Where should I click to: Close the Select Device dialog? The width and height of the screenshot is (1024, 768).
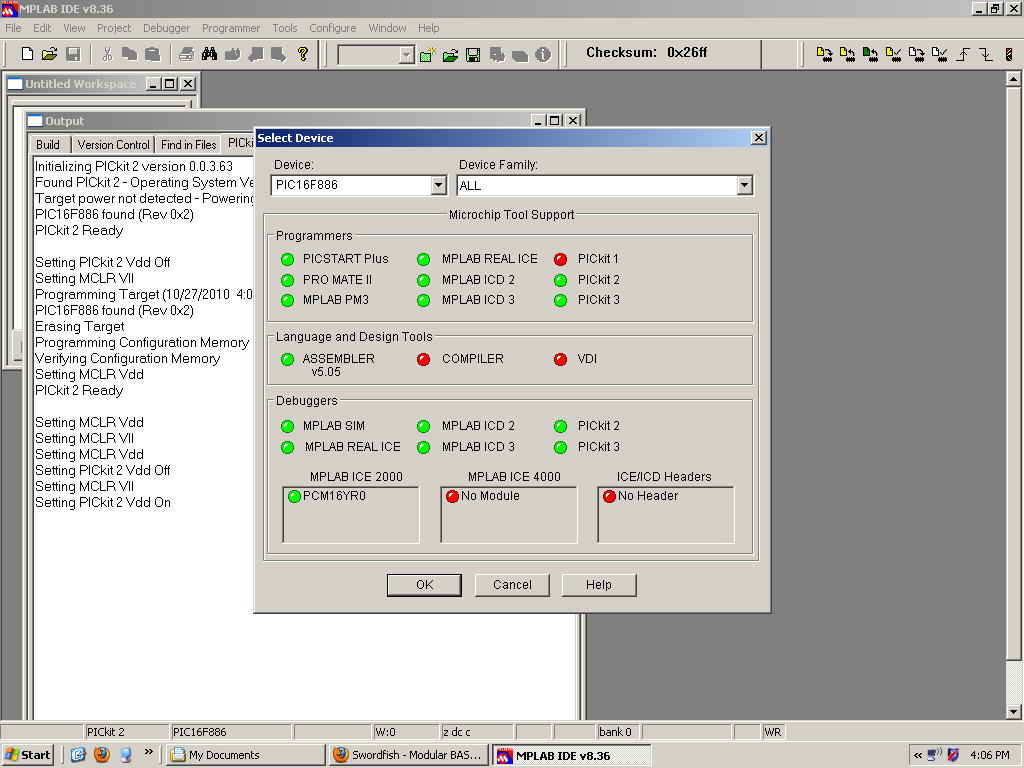[x=758, y=138]
